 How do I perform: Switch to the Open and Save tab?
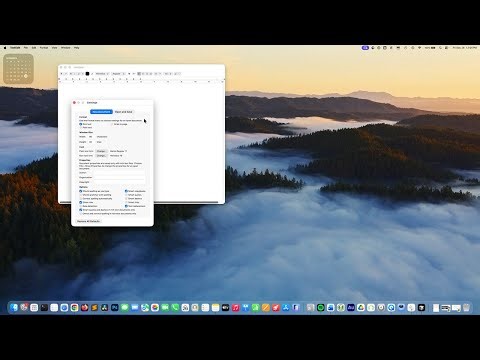(x=124, y=112)
